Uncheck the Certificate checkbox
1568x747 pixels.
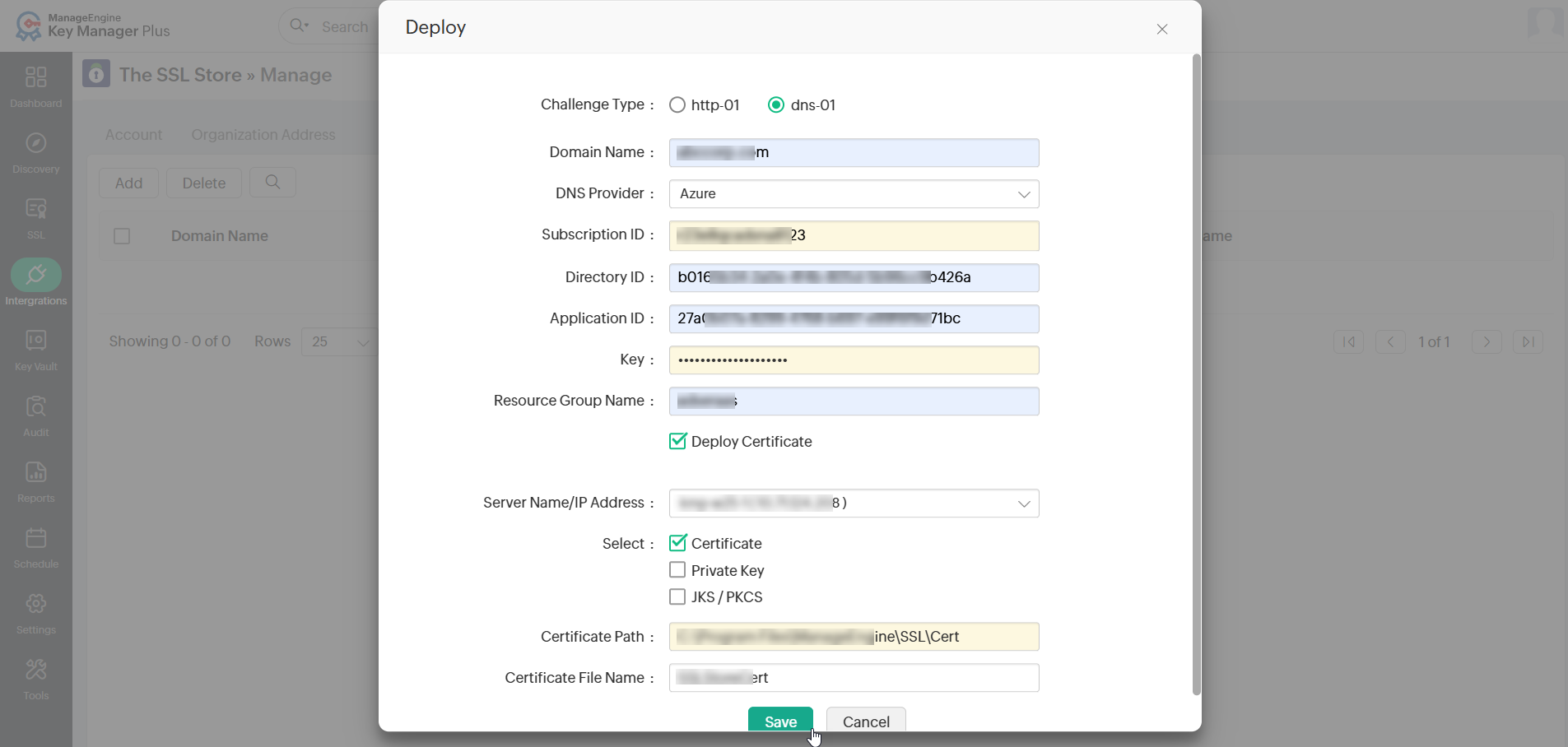click(x=677, y=543)
